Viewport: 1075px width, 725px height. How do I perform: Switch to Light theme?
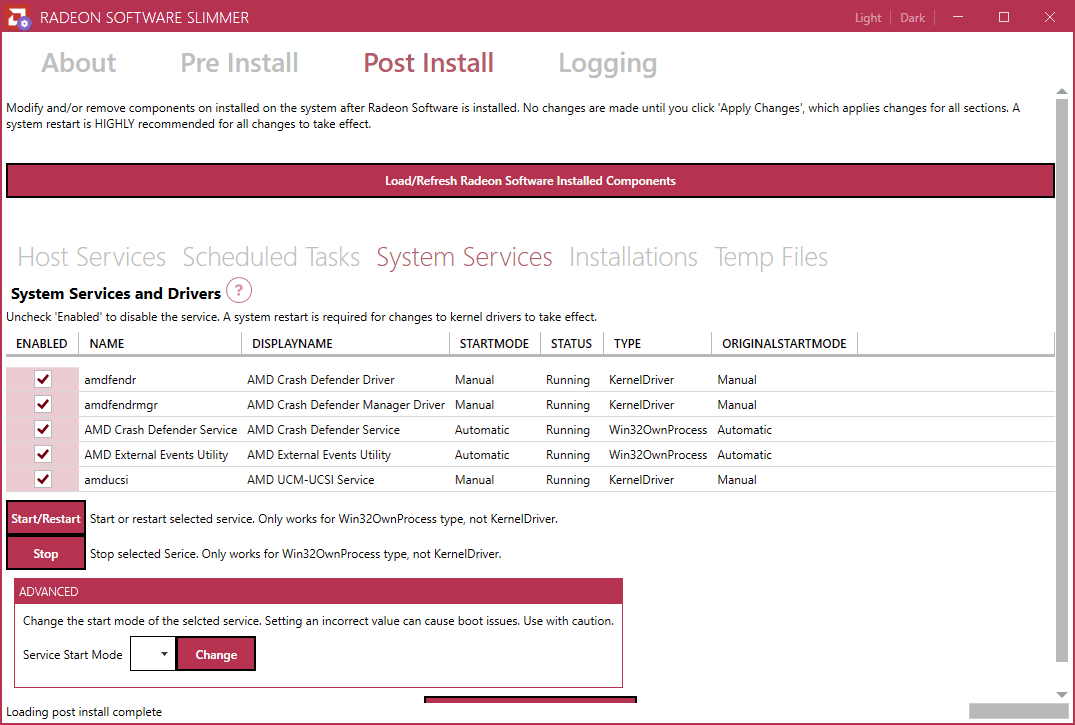pos(868,18)
